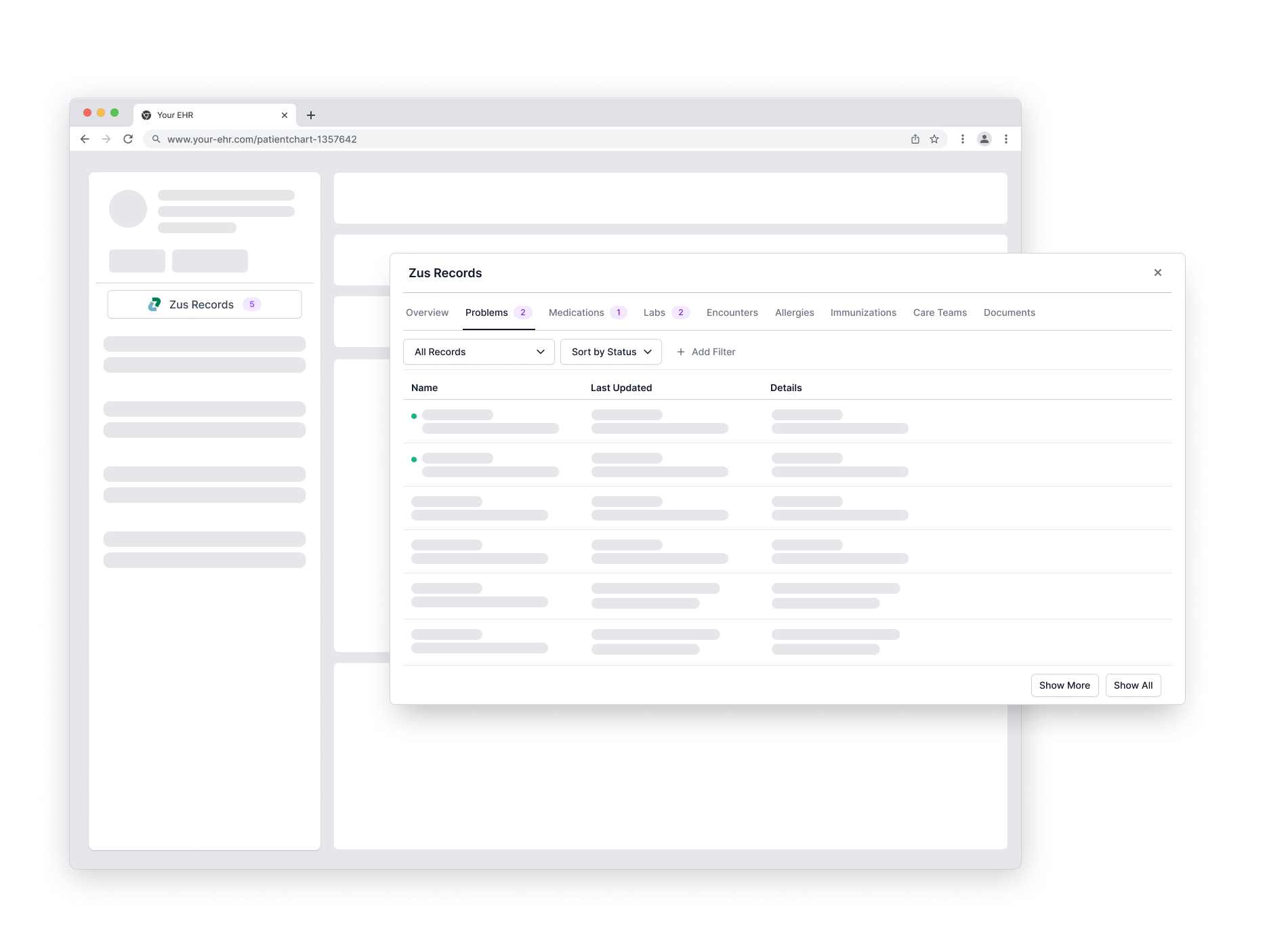Click the Show More button
Image resolution: width=1288 pixels, height=951 pixels.
tap(1064, 685)
